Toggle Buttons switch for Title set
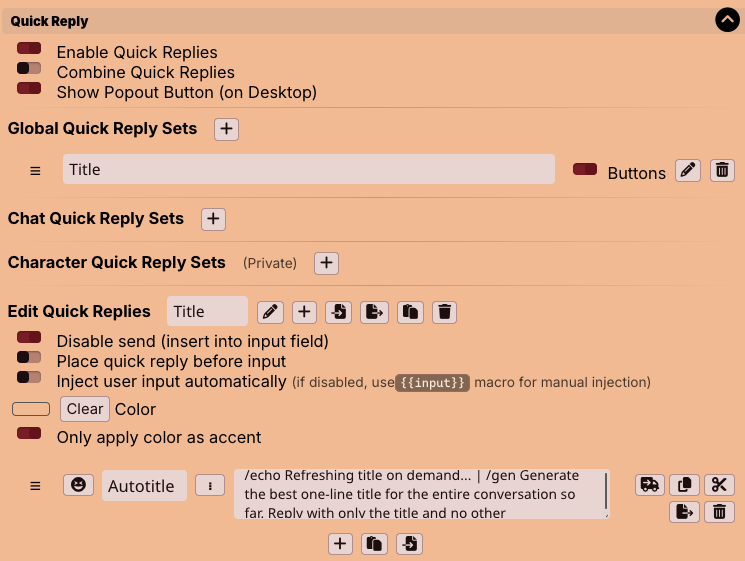Screen dimensions: 745x561 [585, 169]
